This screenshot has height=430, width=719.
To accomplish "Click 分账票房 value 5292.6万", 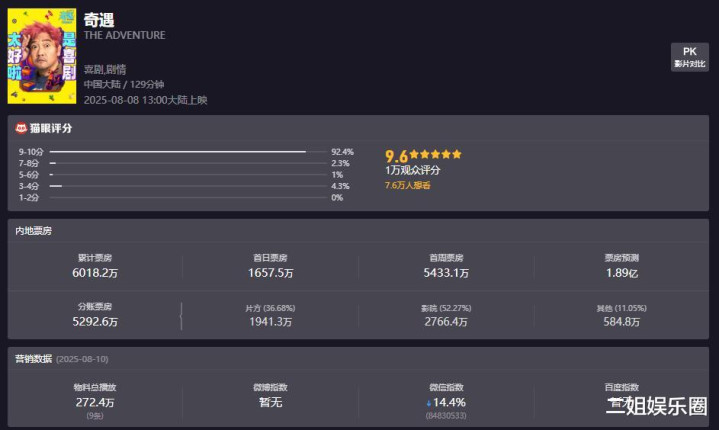I will [95, 322].
